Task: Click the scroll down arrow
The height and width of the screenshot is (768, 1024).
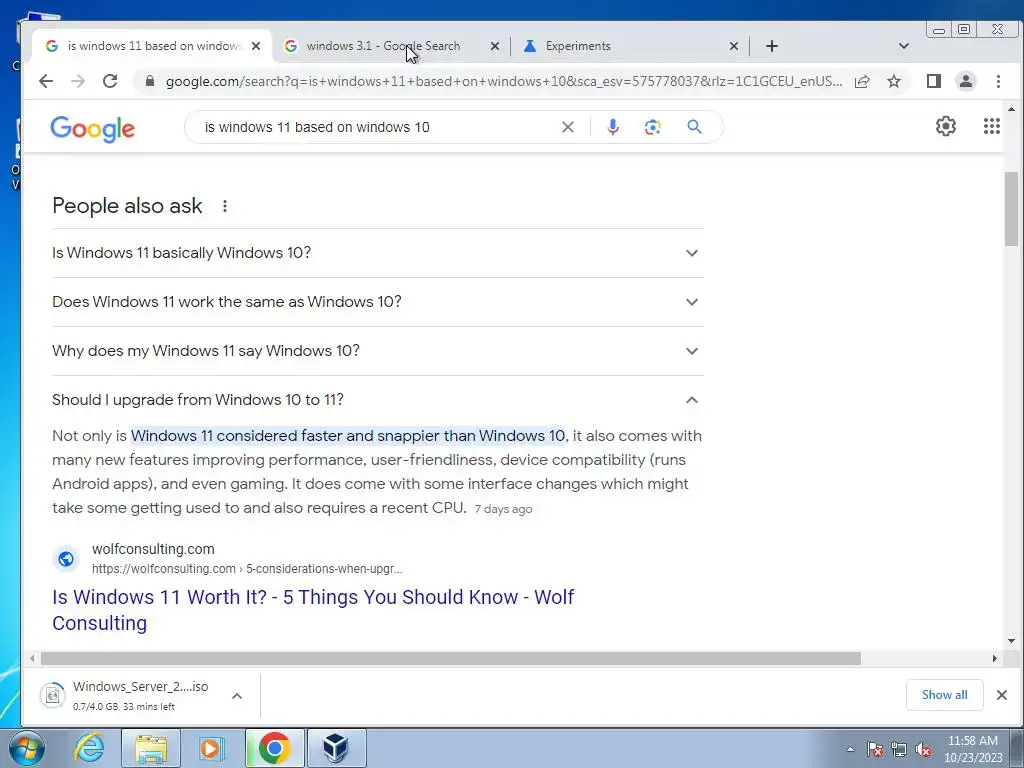Action: pyautogui.click(x=1011, y=641)
